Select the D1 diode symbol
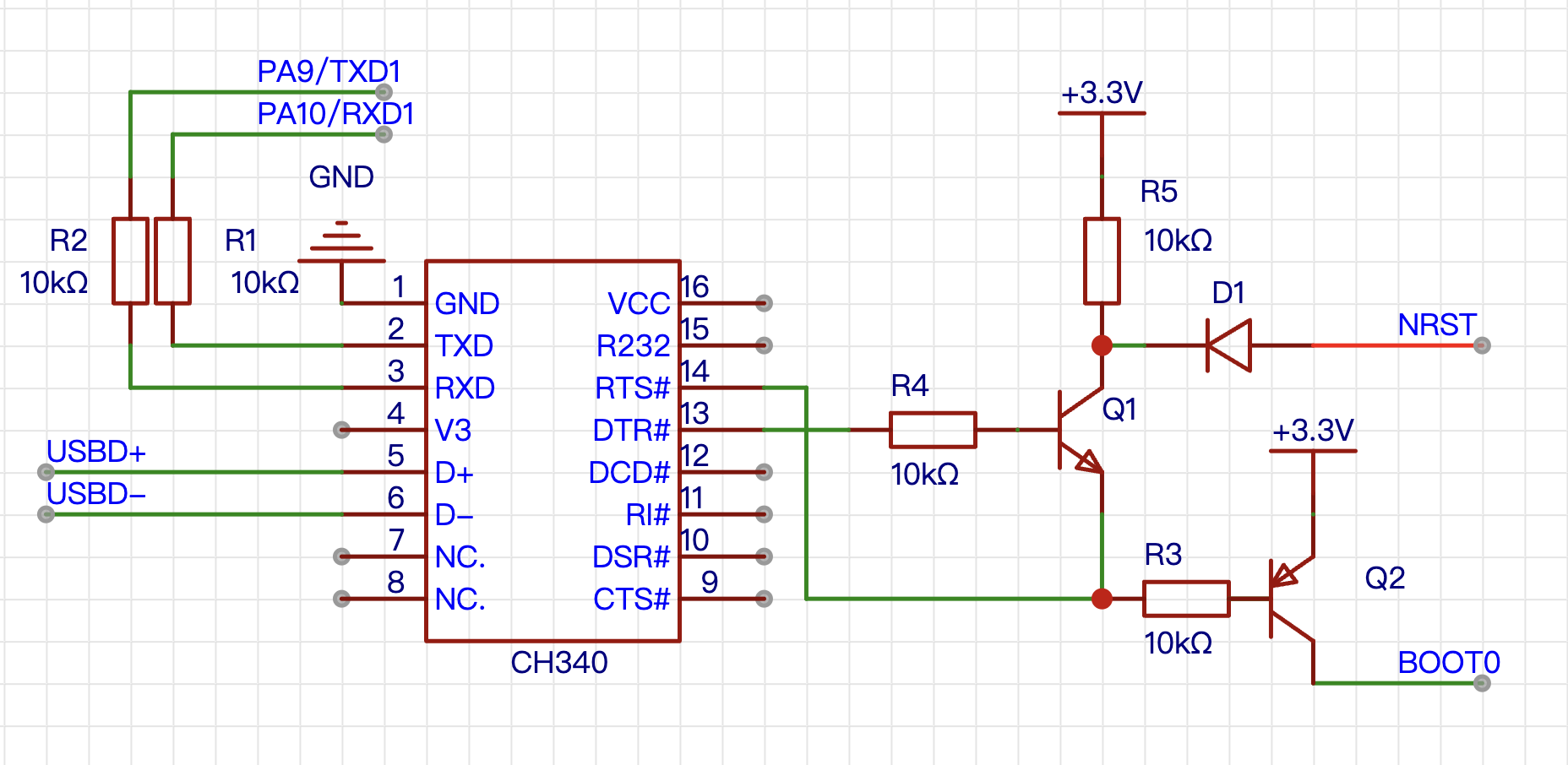The height and width of the screenshot is (765, 1568). (x=1228, y=345)
